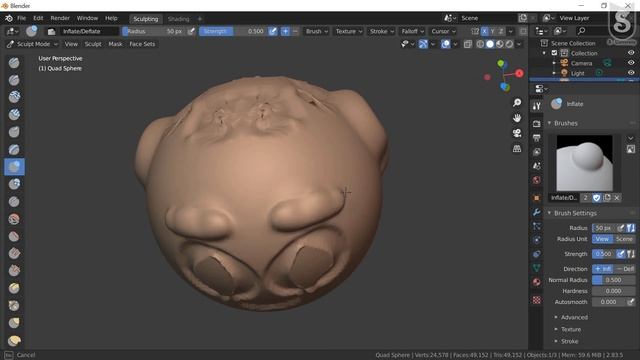Open the Stroke dropdown in header

pos(382,31)
